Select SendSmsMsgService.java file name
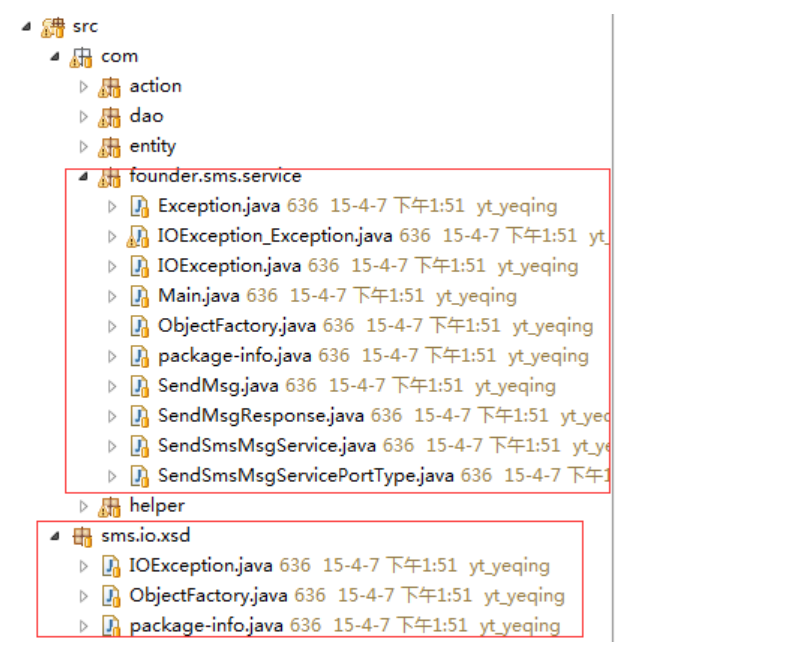Screen dimensions: 791x652 [267, 446]
